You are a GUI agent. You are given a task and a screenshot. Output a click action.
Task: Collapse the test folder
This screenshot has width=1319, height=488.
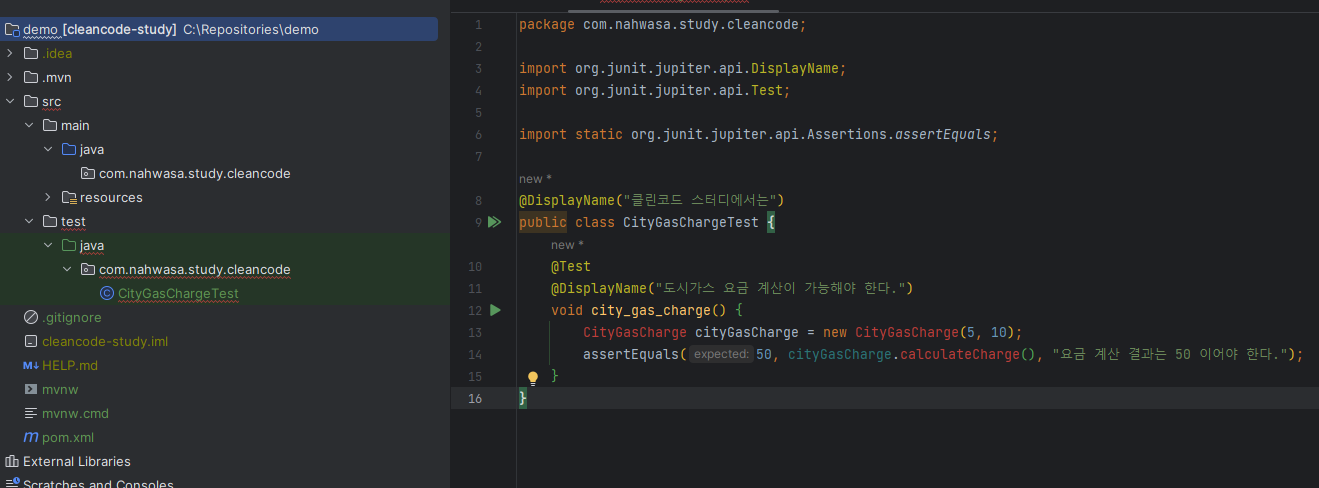click(x=30, y=221)
